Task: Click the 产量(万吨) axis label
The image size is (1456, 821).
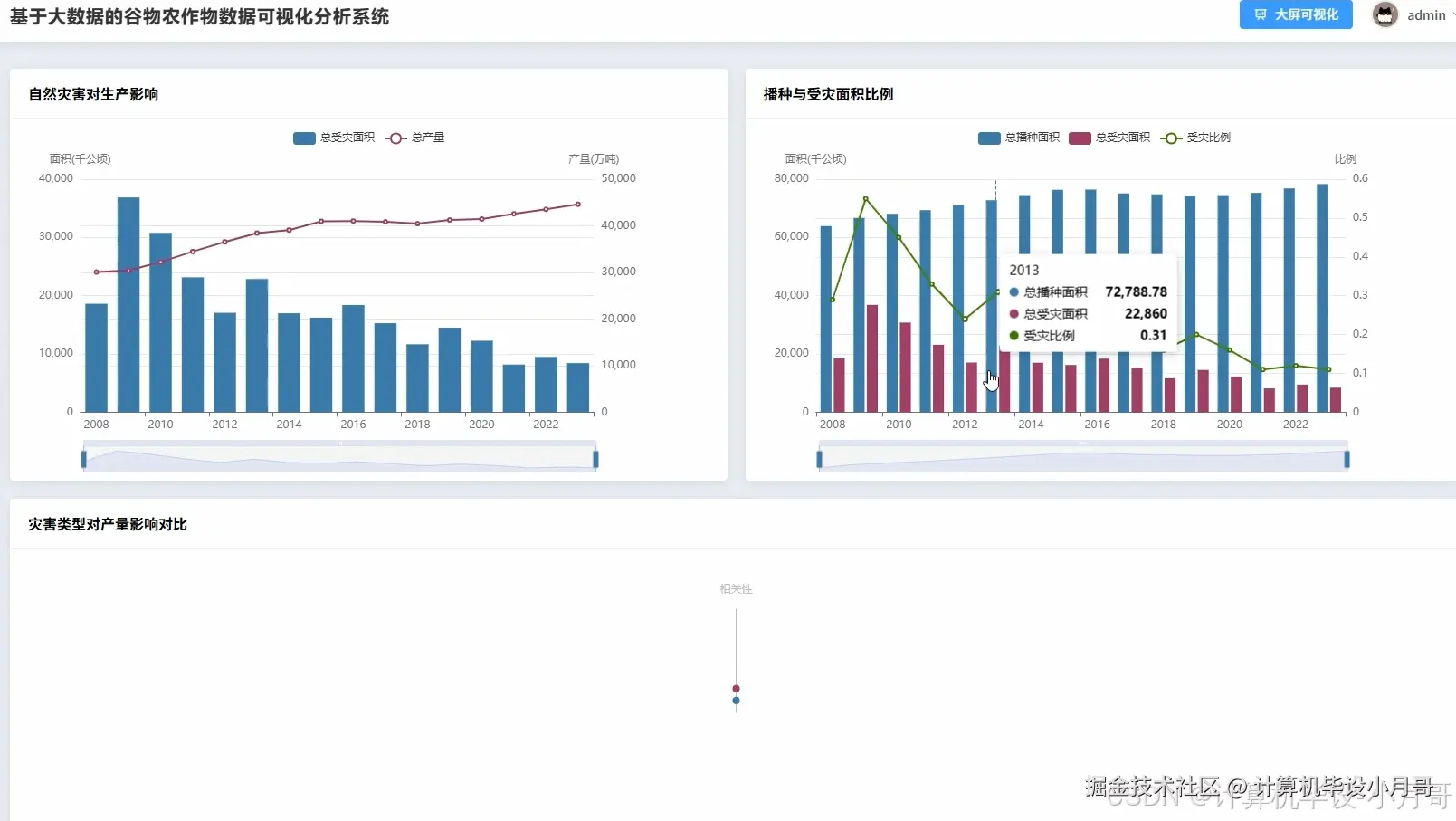Action: [x=594, y=158]
